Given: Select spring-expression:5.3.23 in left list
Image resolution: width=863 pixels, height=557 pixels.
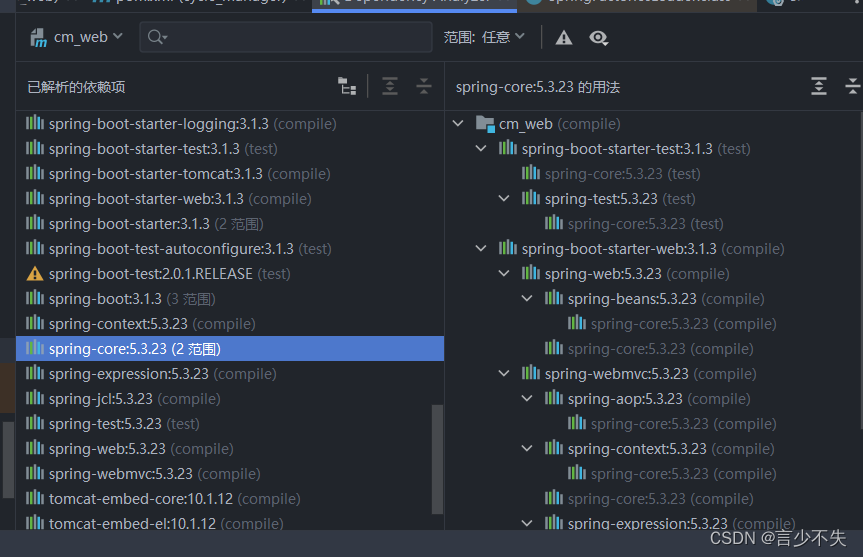Looking at the screenshot, I should click(230, 374).
